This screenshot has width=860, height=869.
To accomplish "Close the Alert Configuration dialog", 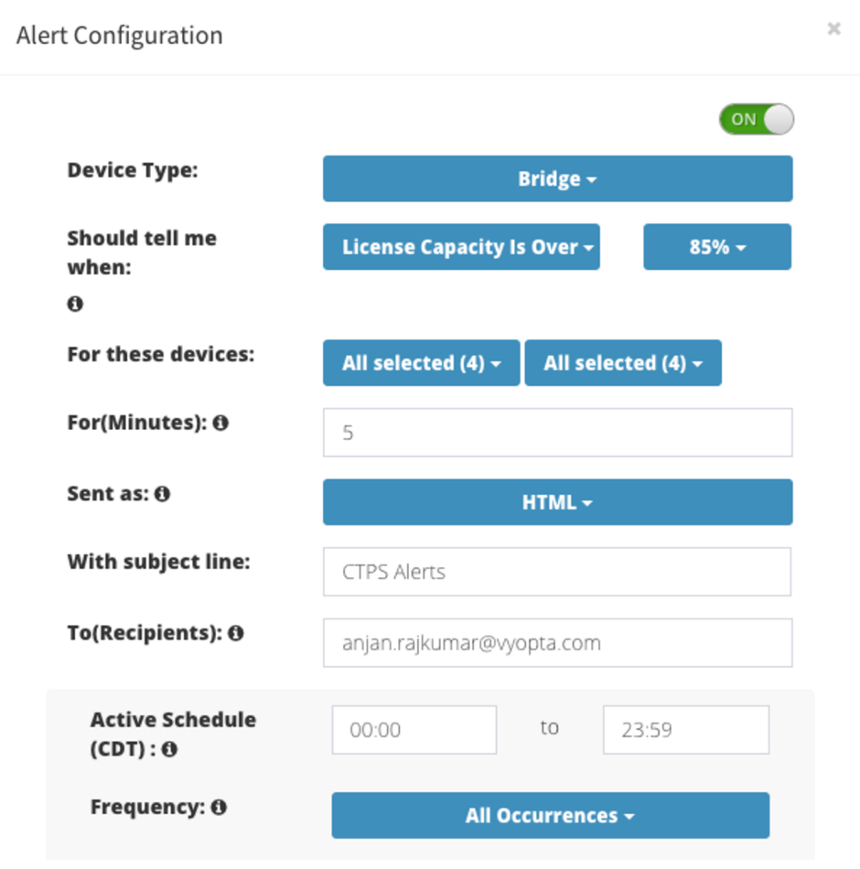I will (833, 28).
